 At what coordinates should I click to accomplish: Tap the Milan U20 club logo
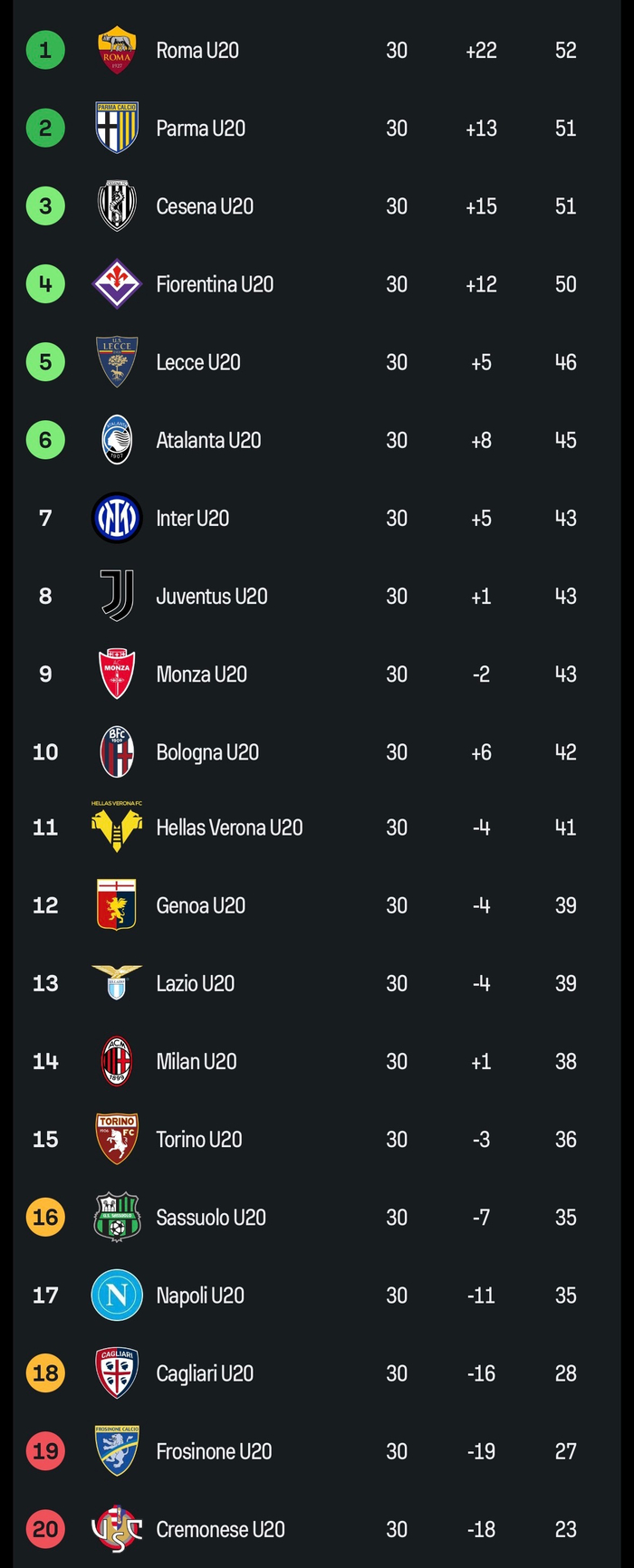[117, 1061]
